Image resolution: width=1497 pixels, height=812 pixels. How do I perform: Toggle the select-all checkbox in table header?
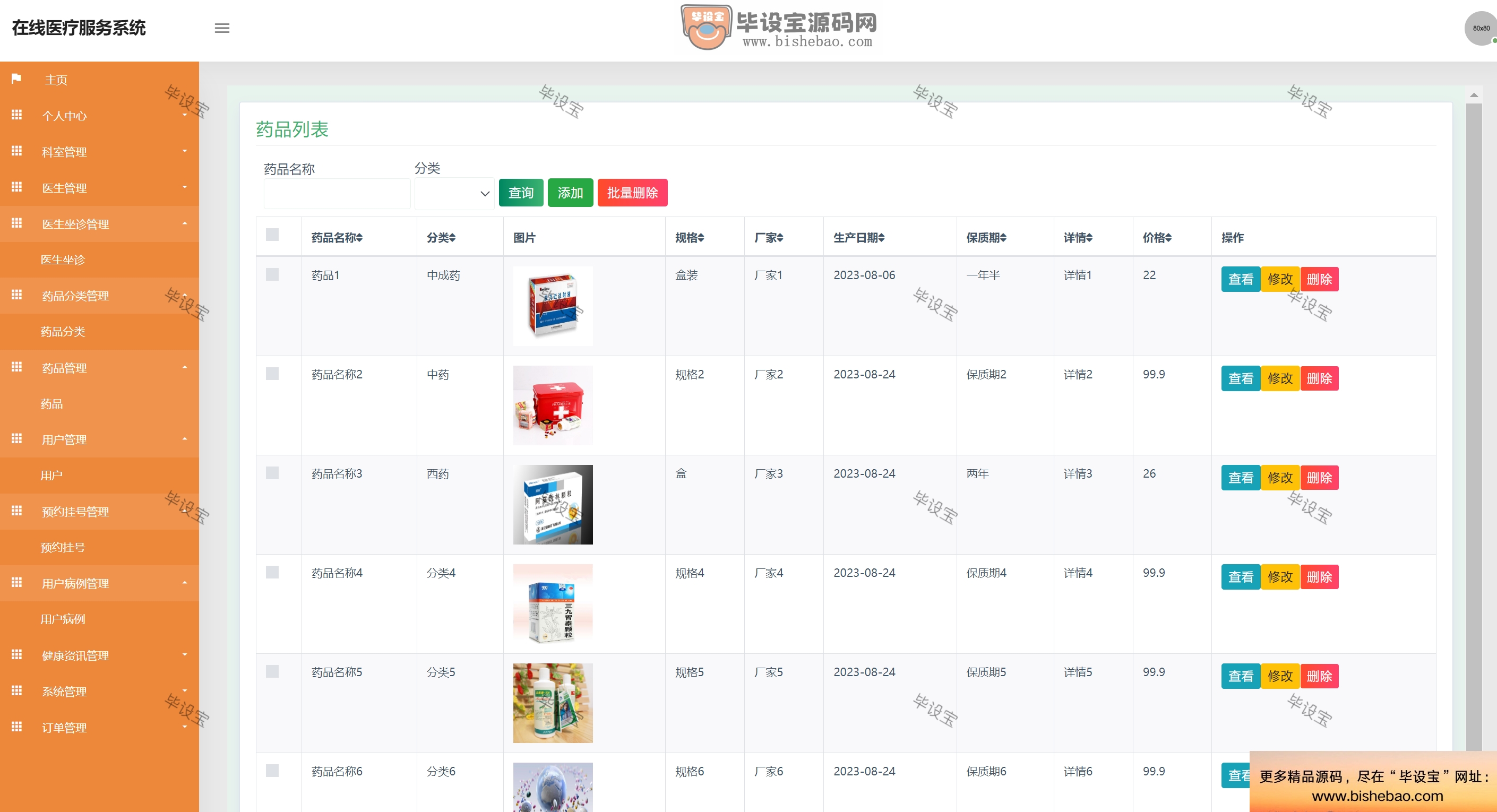(272, 235)
